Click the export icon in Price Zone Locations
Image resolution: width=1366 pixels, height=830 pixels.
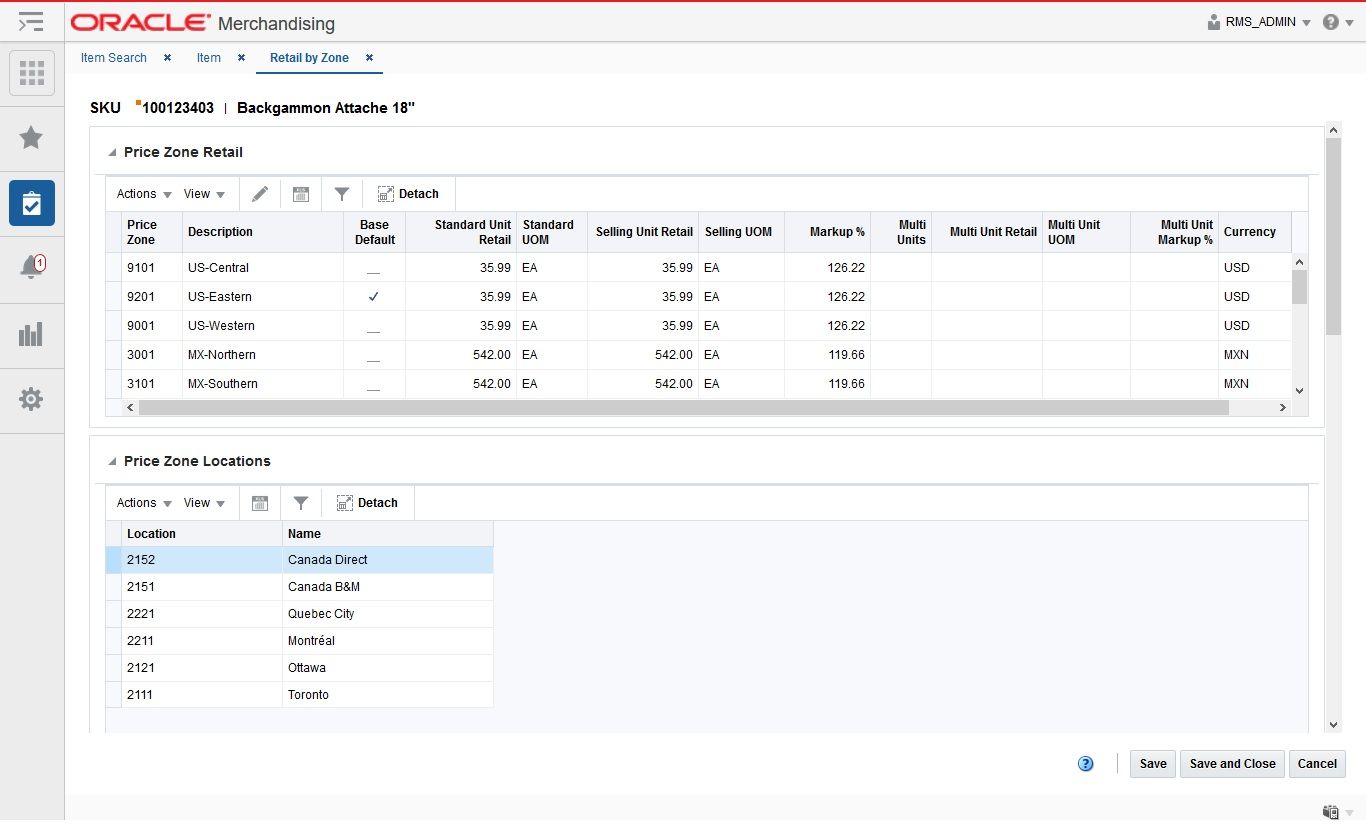point(260,503)
